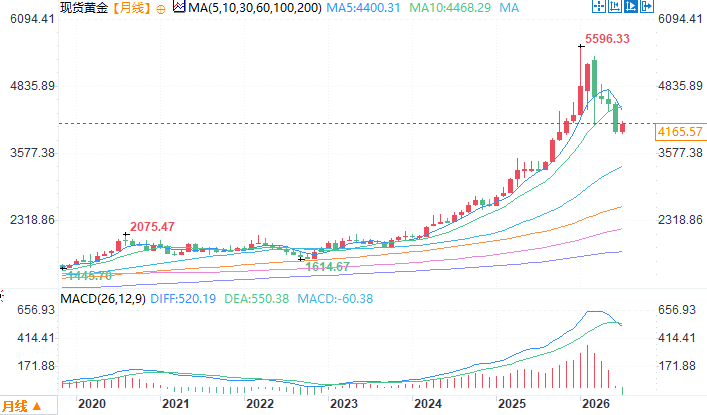Image resolution: width=707 pixels, height=415 pixels.
Task: Click the 2021 year label on timeline
Action: click(x=175, y=403)
